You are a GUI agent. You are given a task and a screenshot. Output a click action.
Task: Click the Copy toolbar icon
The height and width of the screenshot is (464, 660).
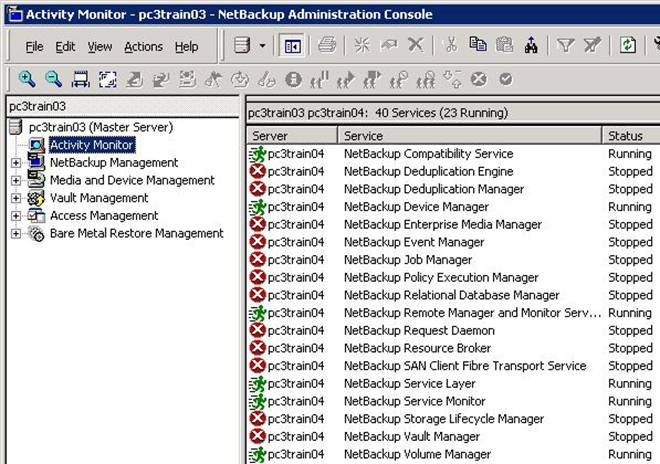point(478,46)
